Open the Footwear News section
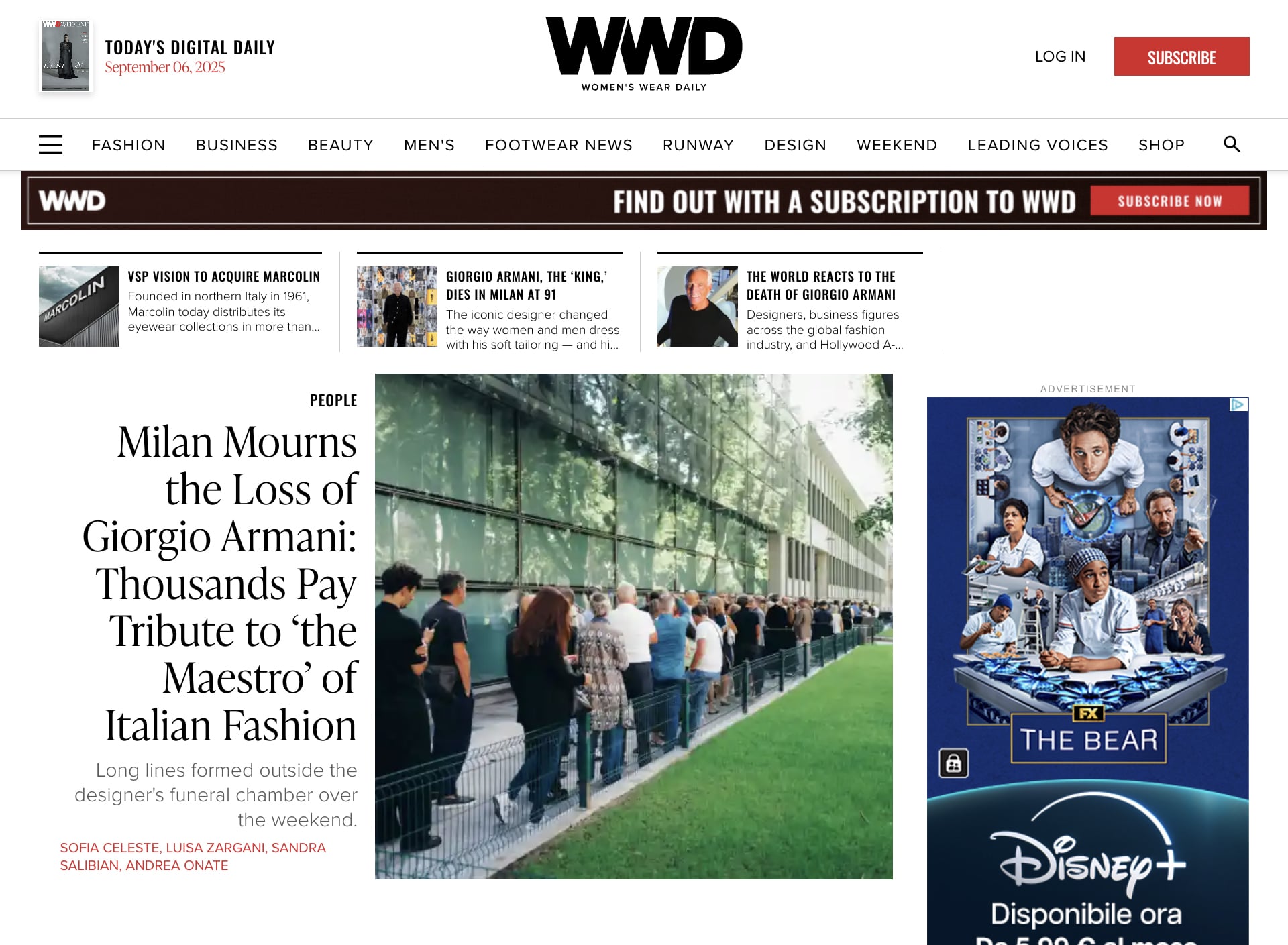Viewport: 1288px width, 945px height. pyautogui.click(x=559, y=145)
